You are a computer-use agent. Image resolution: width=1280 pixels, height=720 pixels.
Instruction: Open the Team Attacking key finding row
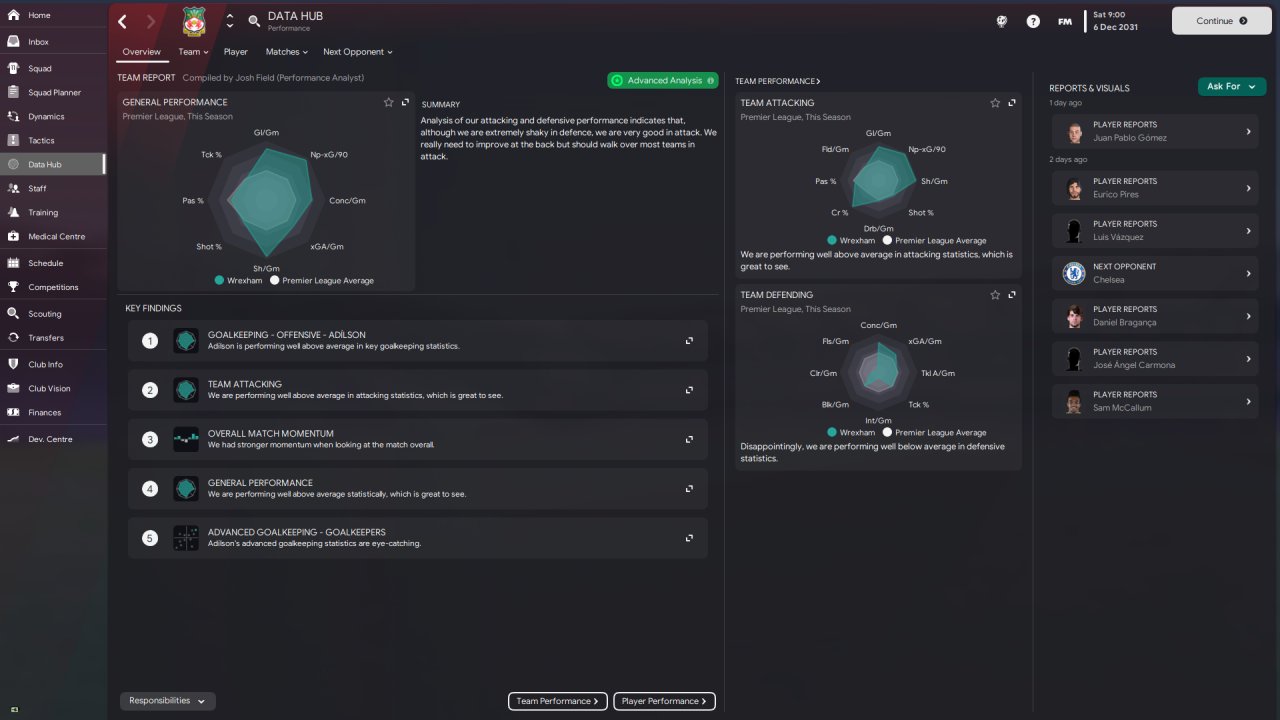[x=418, y=390]
